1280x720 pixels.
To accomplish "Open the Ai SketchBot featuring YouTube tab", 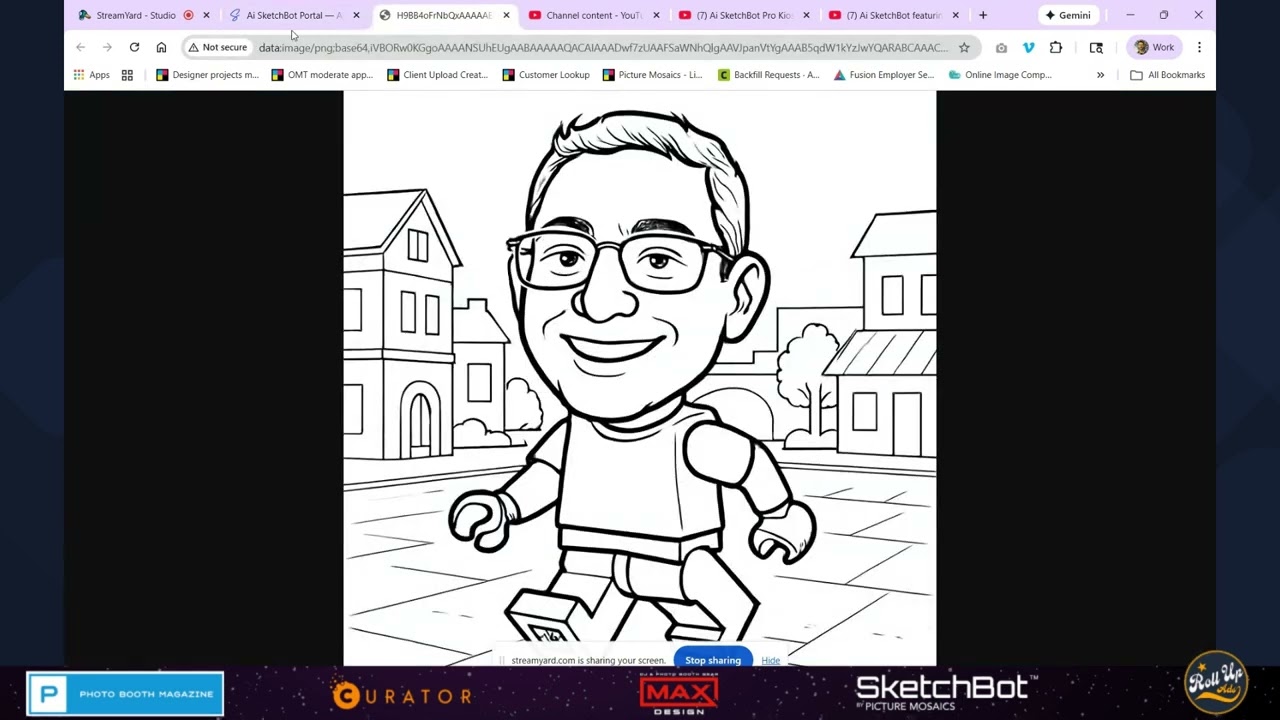I will pos(893,15).
